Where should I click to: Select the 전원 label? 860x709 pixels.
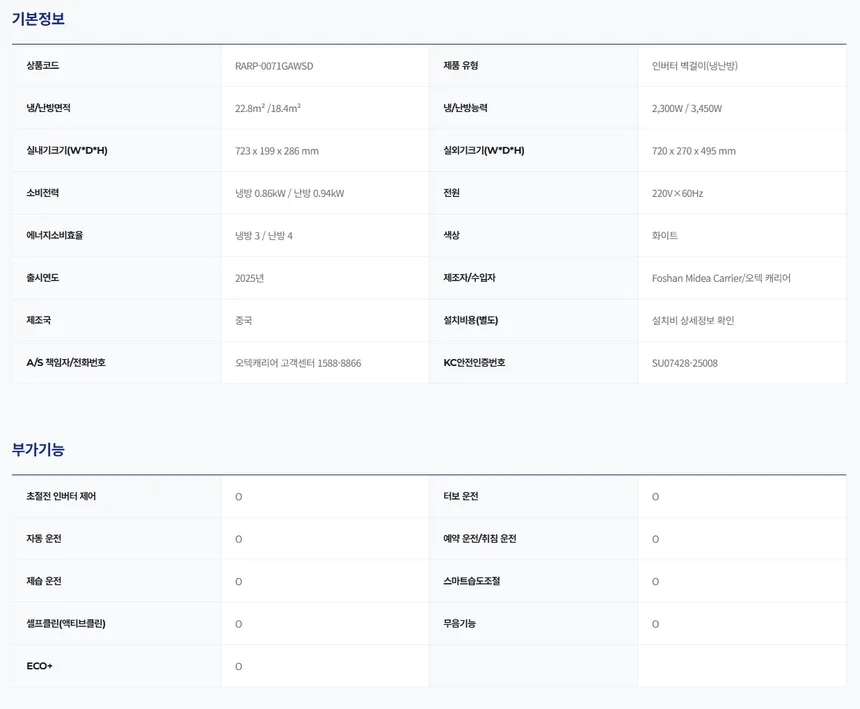pos(451,192)
